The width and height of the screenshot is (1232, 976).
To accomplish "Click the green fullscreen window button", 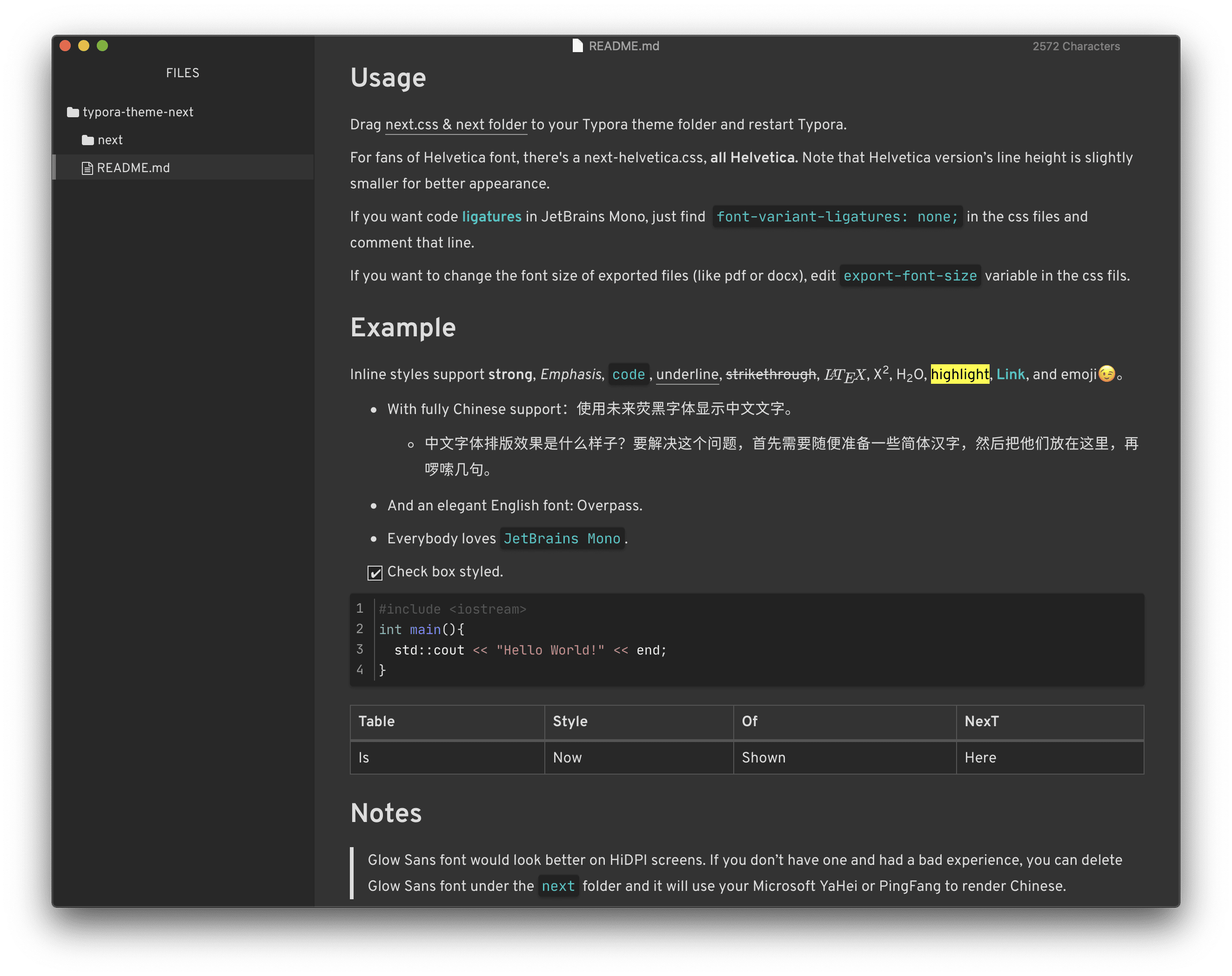I will click(x=102, y=46).
